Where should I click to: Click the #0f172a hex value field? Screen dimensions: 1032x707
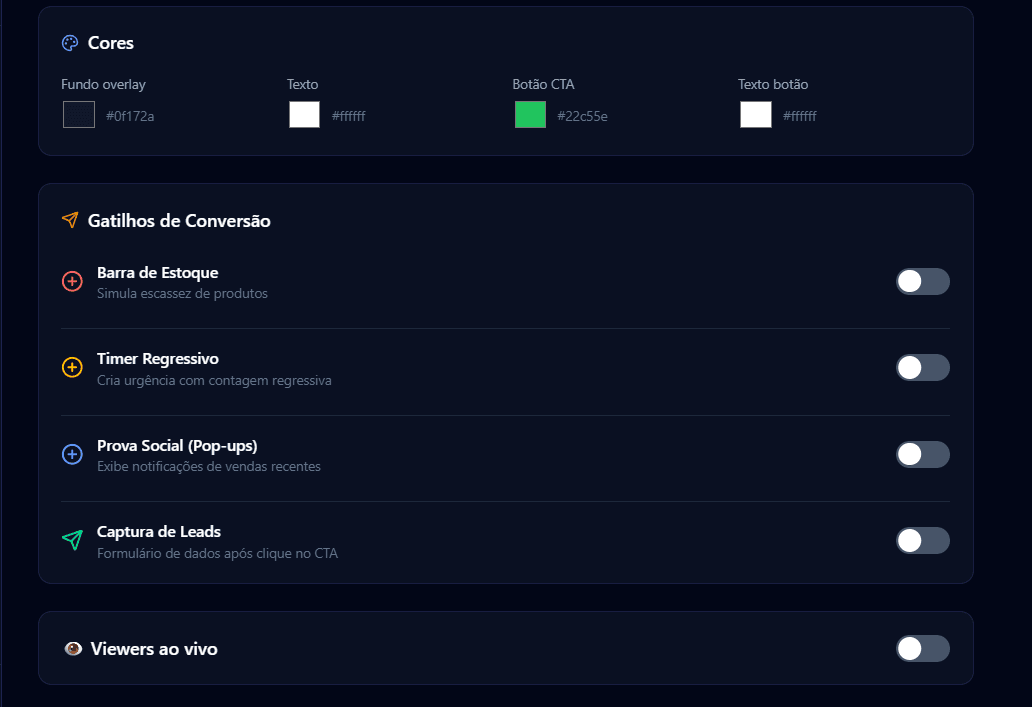point(130,117)
